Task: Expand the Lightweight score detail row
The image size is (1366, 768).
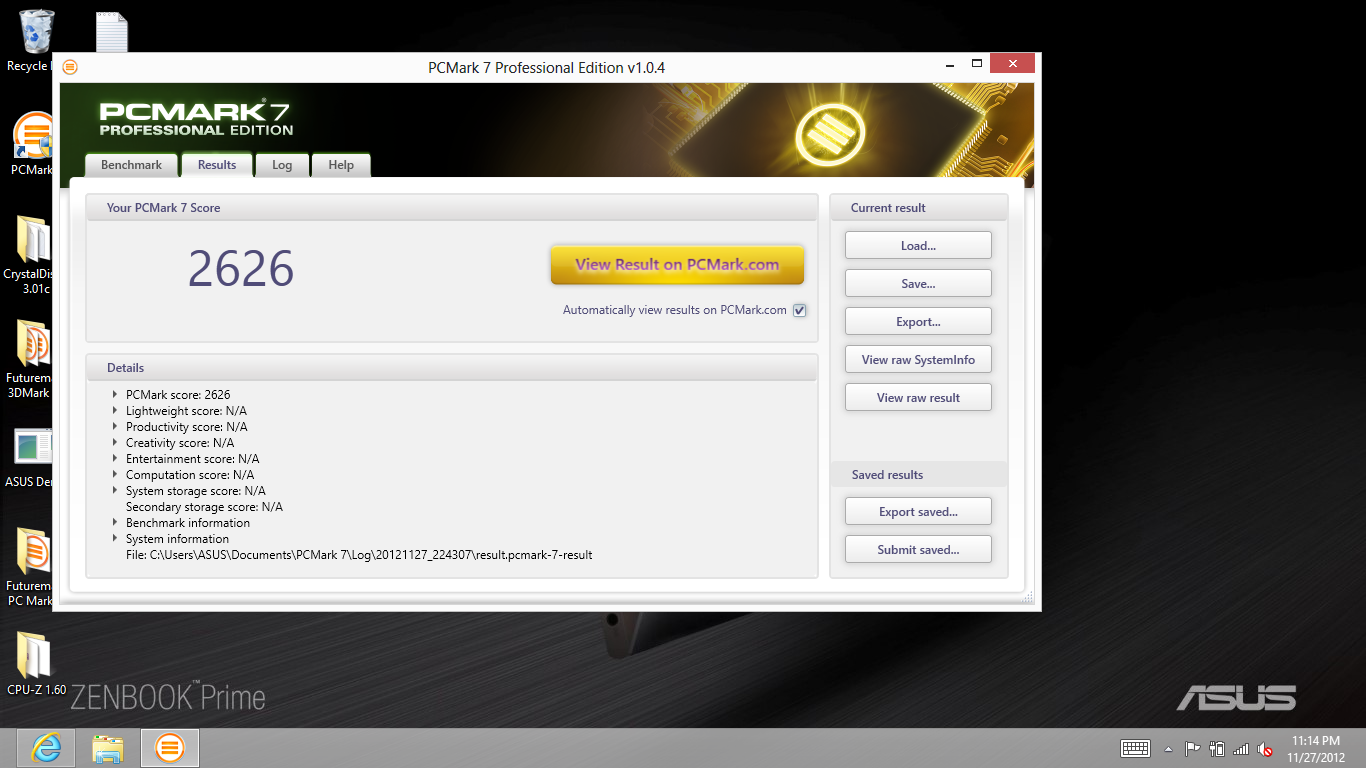Action: pyautogui.click(x=115, y=410)
